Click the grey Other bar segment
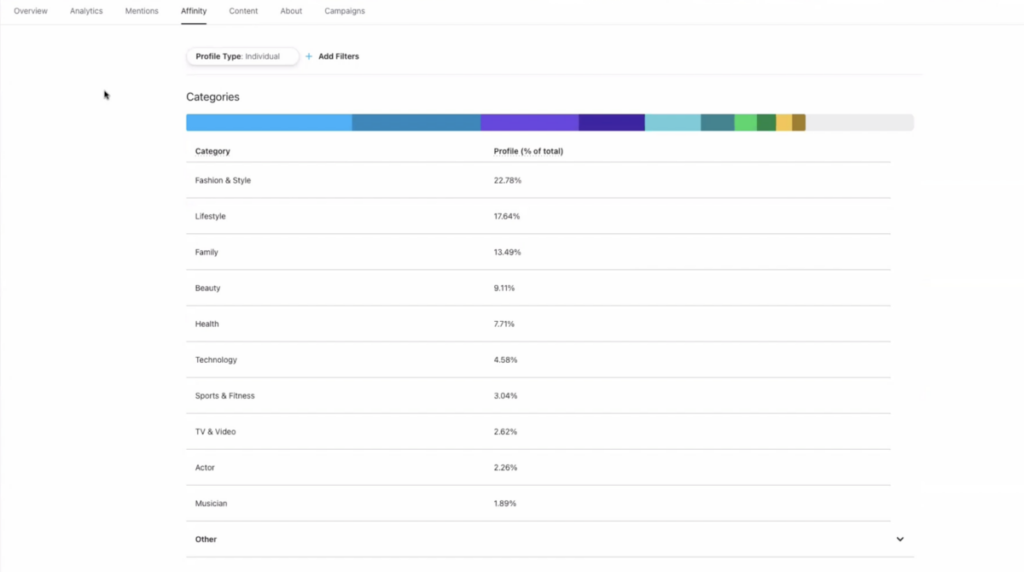 coord(860,122)
